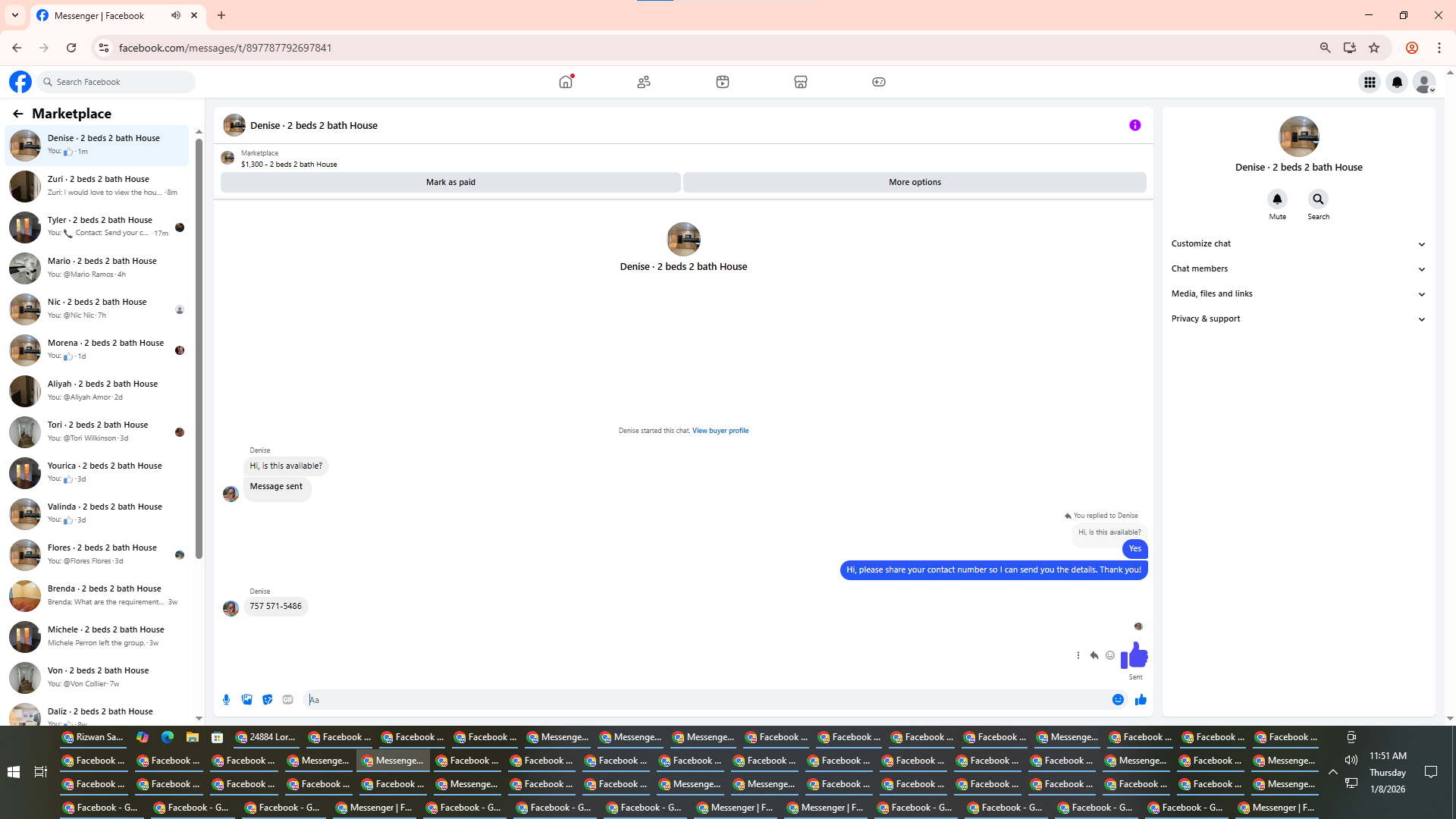Open the Marketplace storefront icon
The width and height of the screenshot is (1456, 819).
click(x=801, y=82)
